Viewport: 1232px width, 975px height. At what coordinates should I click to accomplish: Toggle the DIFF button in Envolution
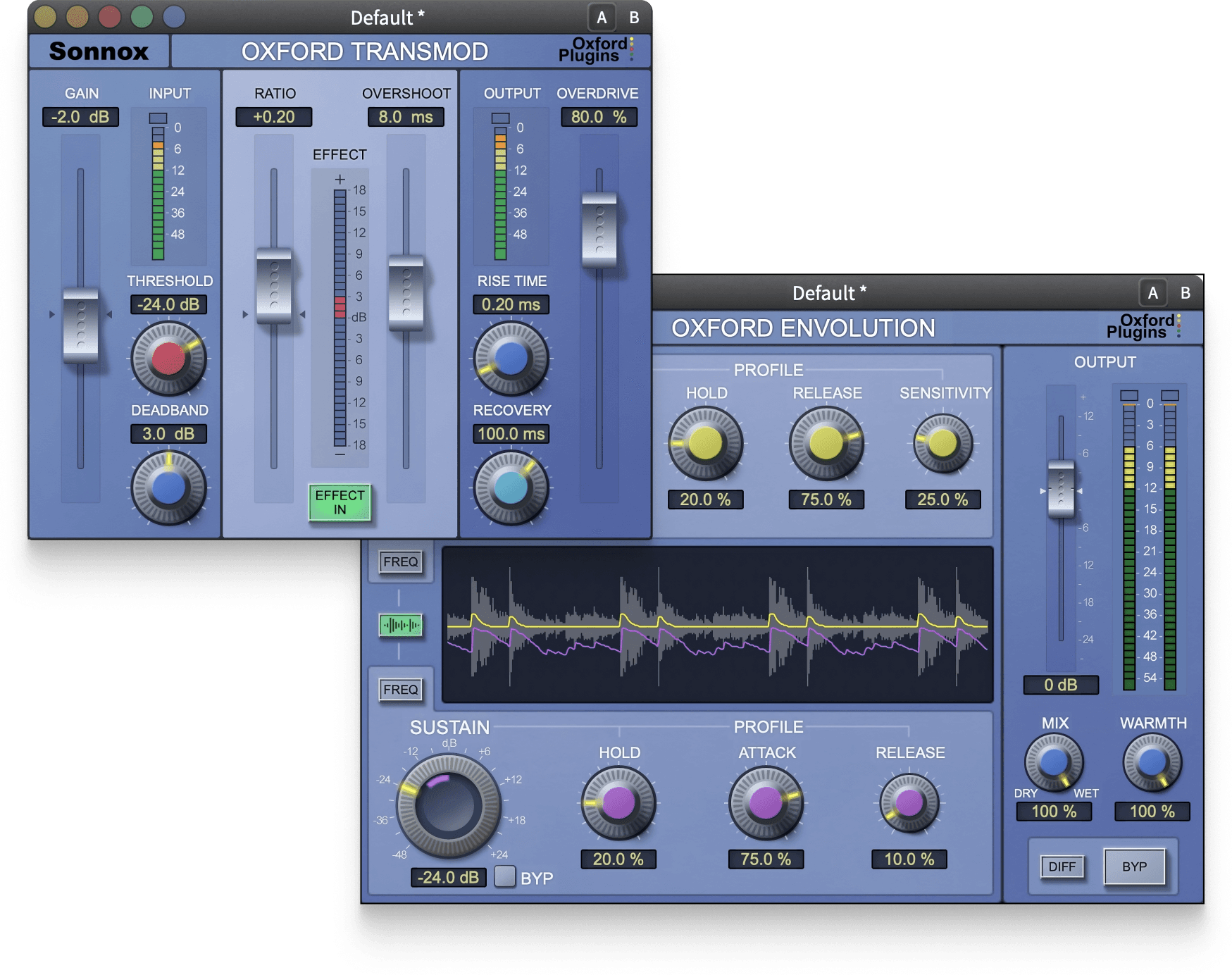click(x=1062, y=867)
